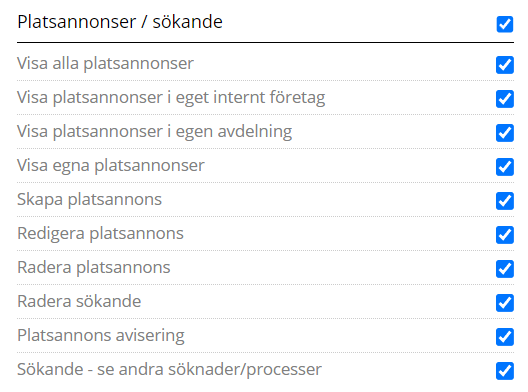Viewport: 528px width, 392px height.
Task: Uncheck Sökande - se andra söknader/processer checkbox
Action: (x=505, y=371)
